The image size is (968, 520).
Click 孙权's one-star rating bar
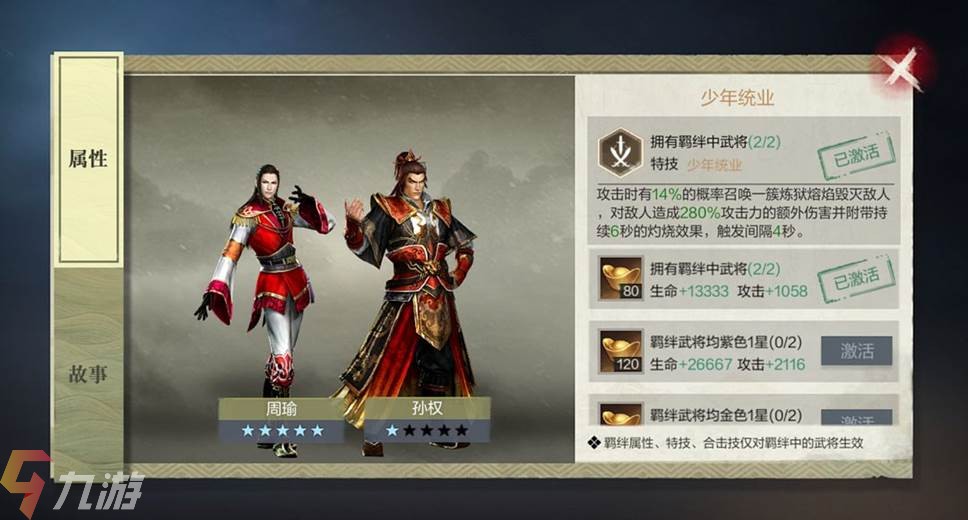[427, 430]
